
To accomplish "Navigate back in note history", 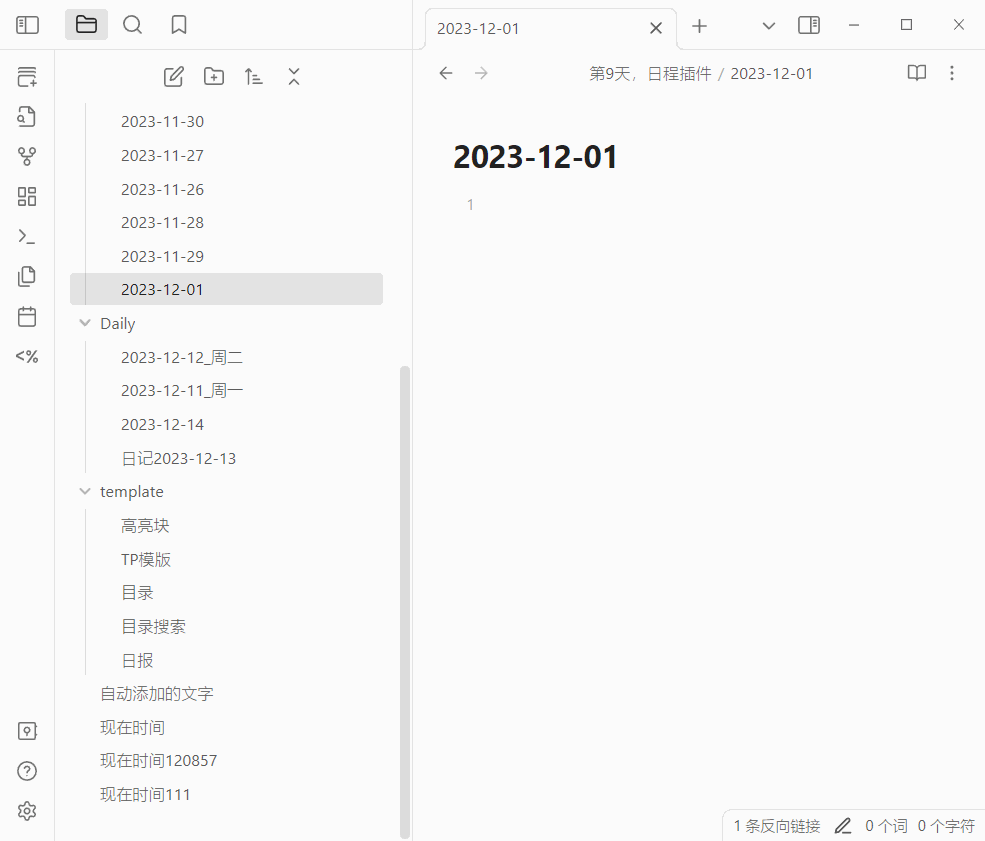I will point(446,73).
